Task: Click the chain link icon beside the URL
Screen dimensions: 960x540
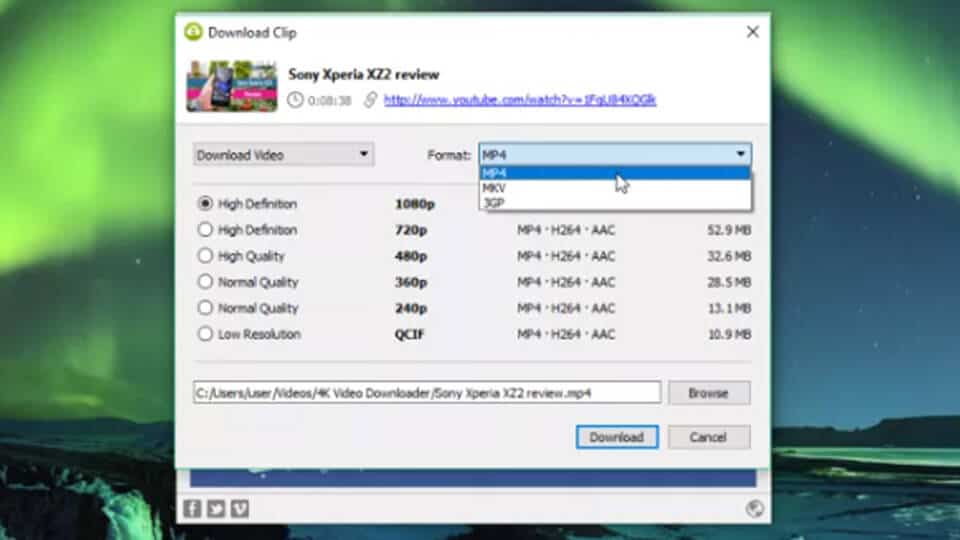Action: (370, 100)
